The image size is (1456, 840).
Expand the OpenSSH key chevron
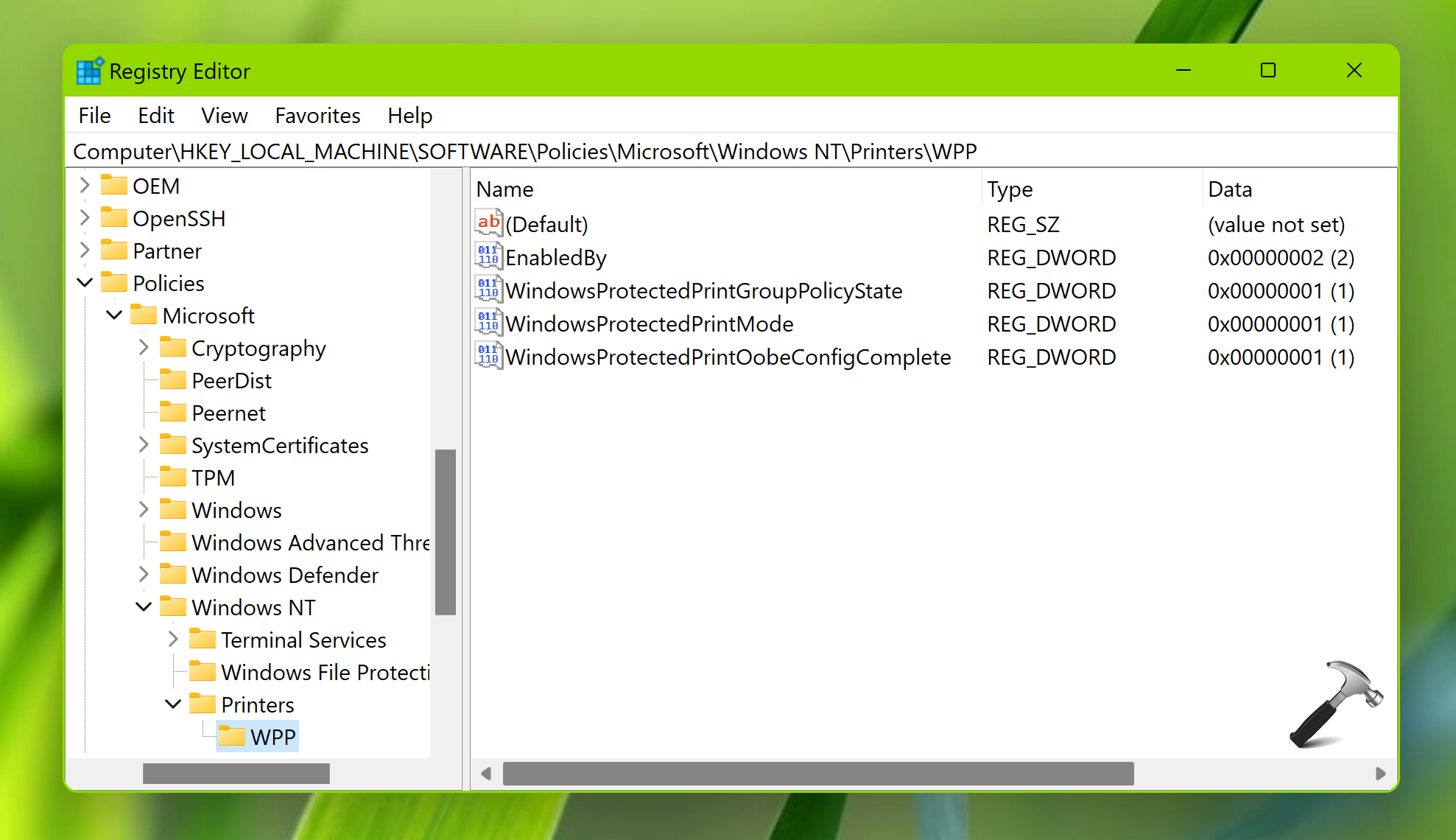point(85,217)
